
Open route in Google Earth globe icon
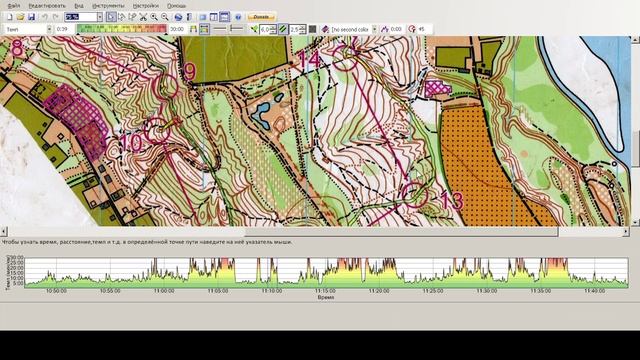pos(178,17)
